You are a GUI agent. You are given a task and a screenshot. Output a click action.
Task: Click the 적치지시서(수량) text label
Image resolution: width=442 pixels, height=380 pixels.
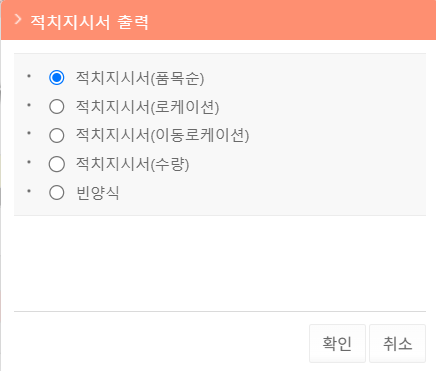click(x=132, y=164)
